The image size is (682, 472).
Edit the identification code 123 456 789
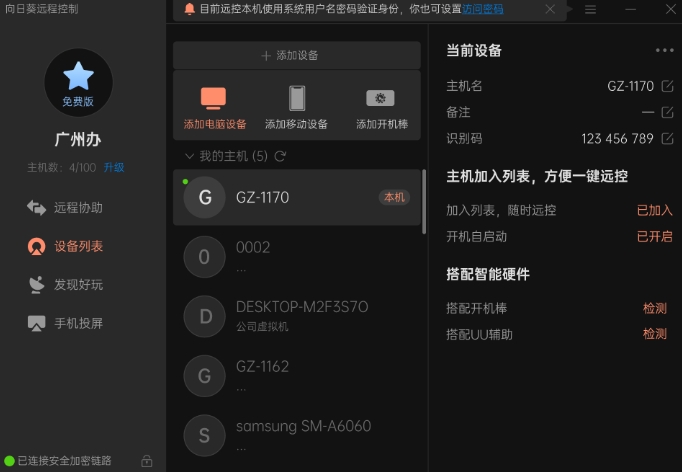[x=667, y=139]
